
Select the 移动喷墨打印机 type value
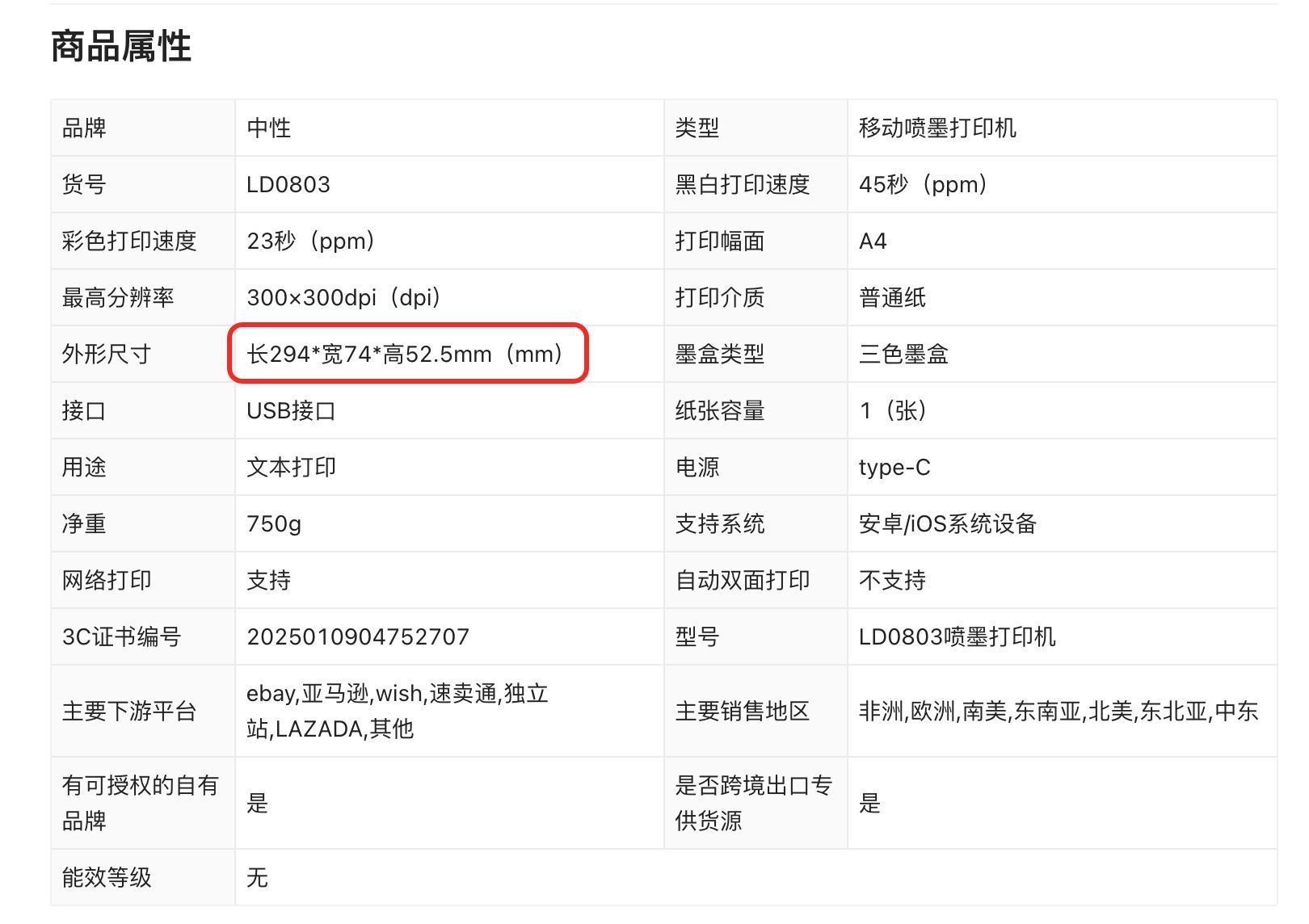click(937, 128)
